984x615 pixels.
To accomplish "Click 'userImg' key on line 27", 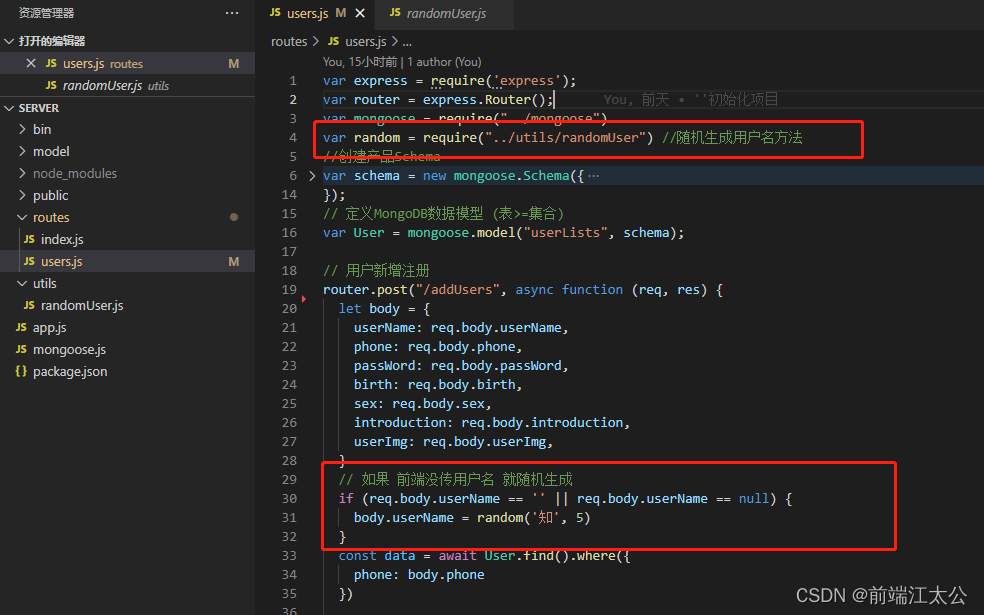I will click(x=380, y=442).
